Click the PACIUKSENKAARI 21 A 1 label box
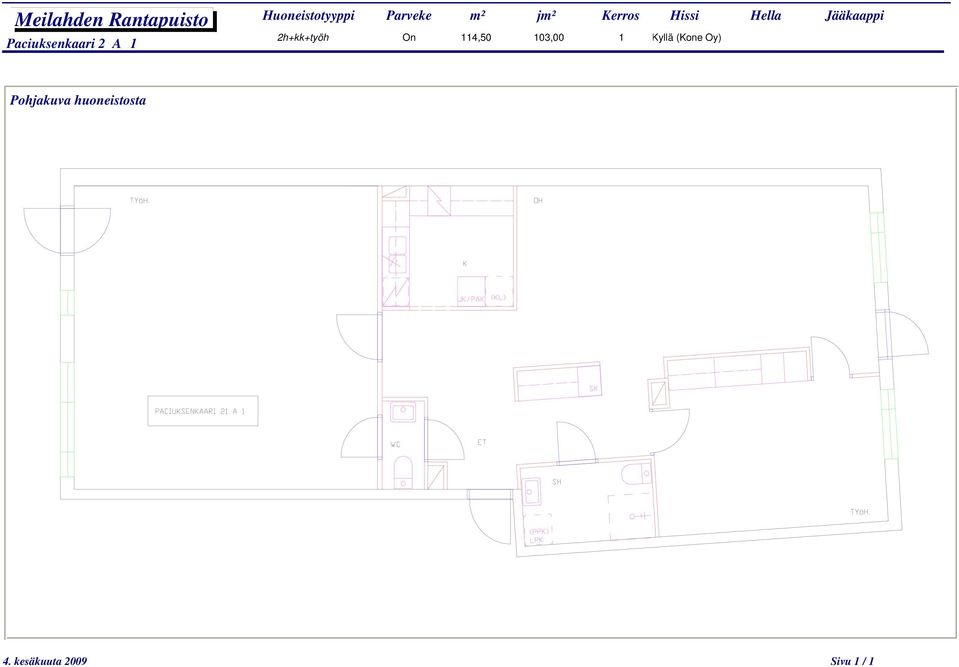 coord(202,411)
